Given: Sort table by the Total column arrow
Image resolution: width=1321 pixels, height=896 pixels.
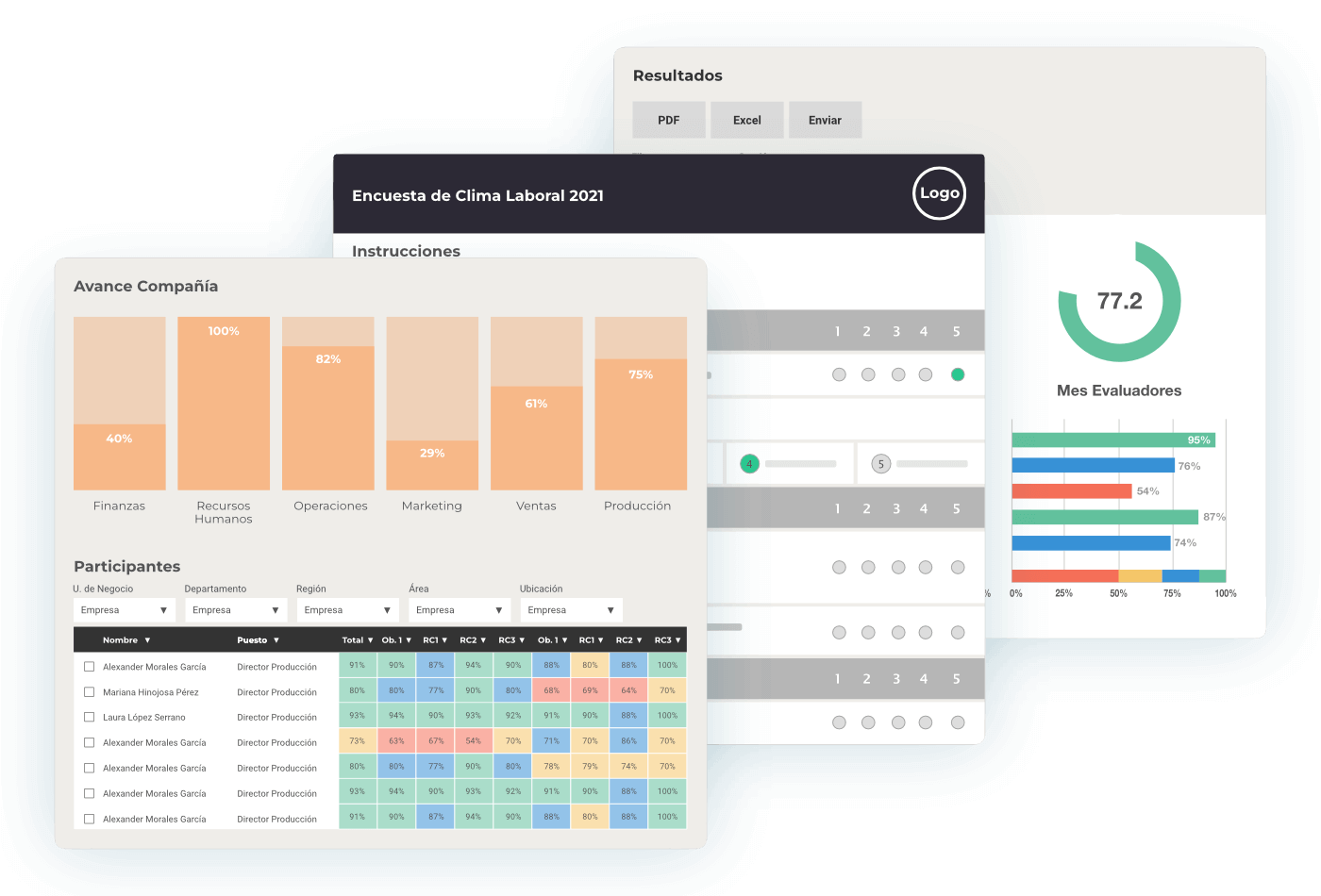Looking at the screenshot, I should [x=370, y=640].
